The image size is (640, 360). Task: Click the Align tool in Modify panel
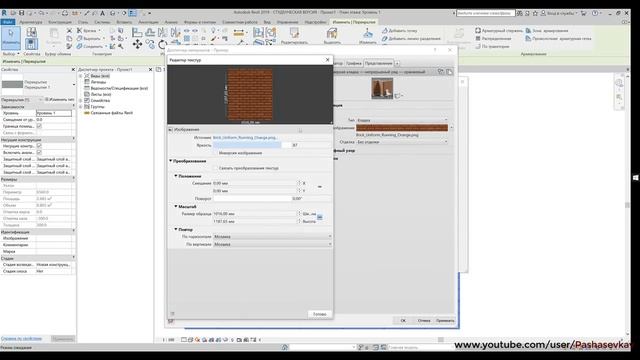point(137,32)
